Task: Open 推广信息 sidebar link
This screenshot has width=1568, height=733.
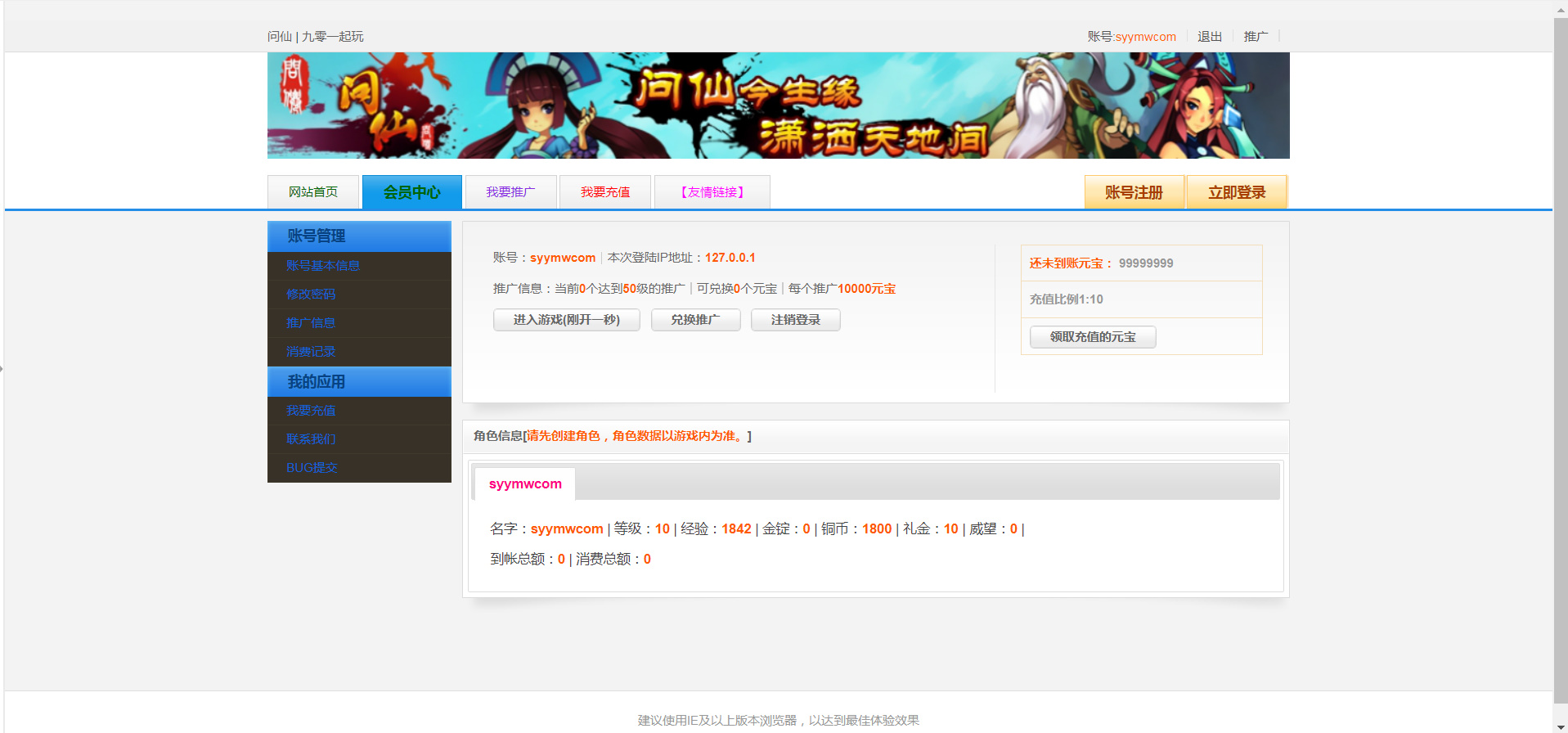Action: (x=311, y=323)
